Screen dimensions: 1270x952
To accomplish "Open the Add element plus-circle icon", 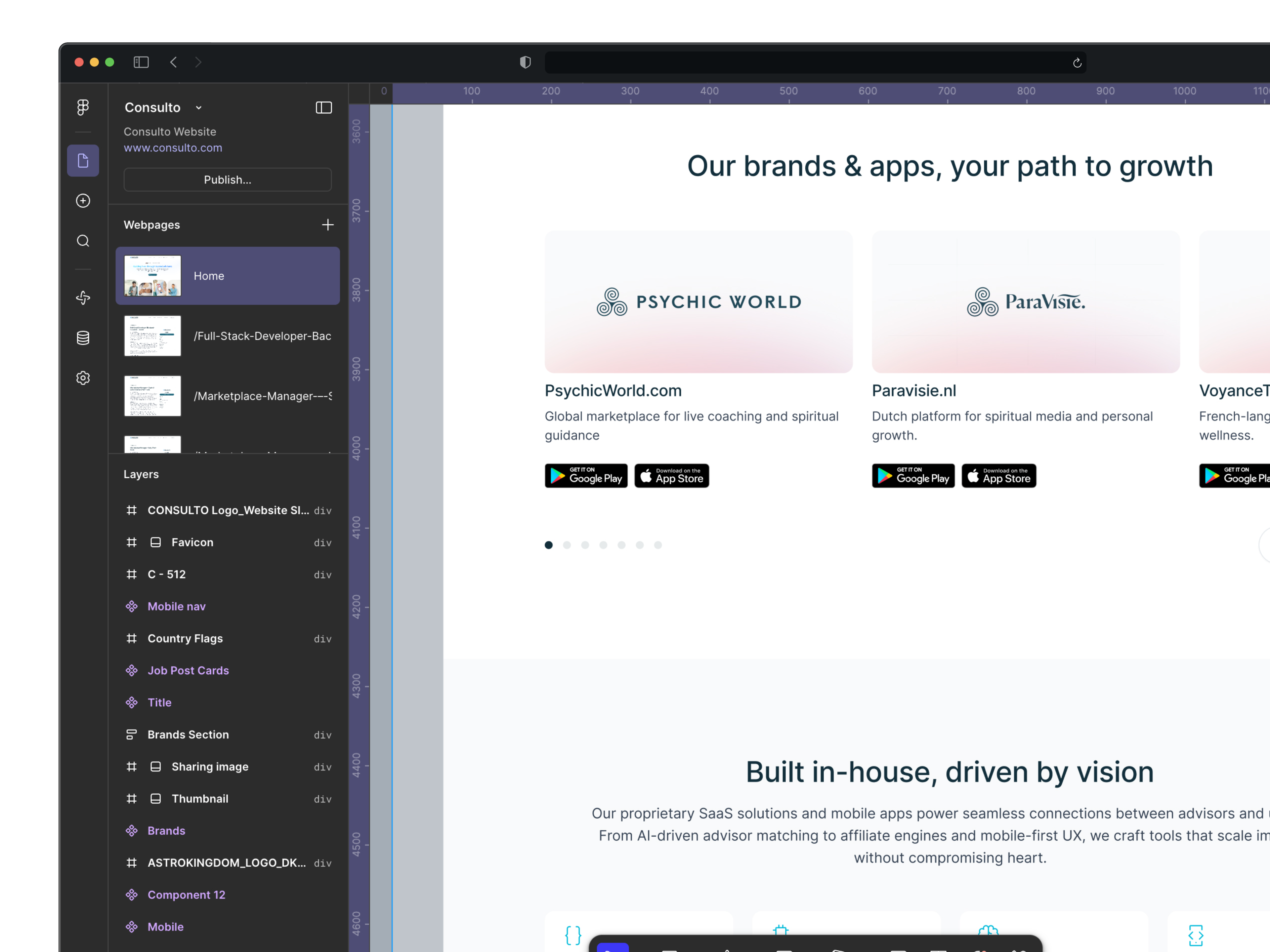I will click(x=83, y=201).
